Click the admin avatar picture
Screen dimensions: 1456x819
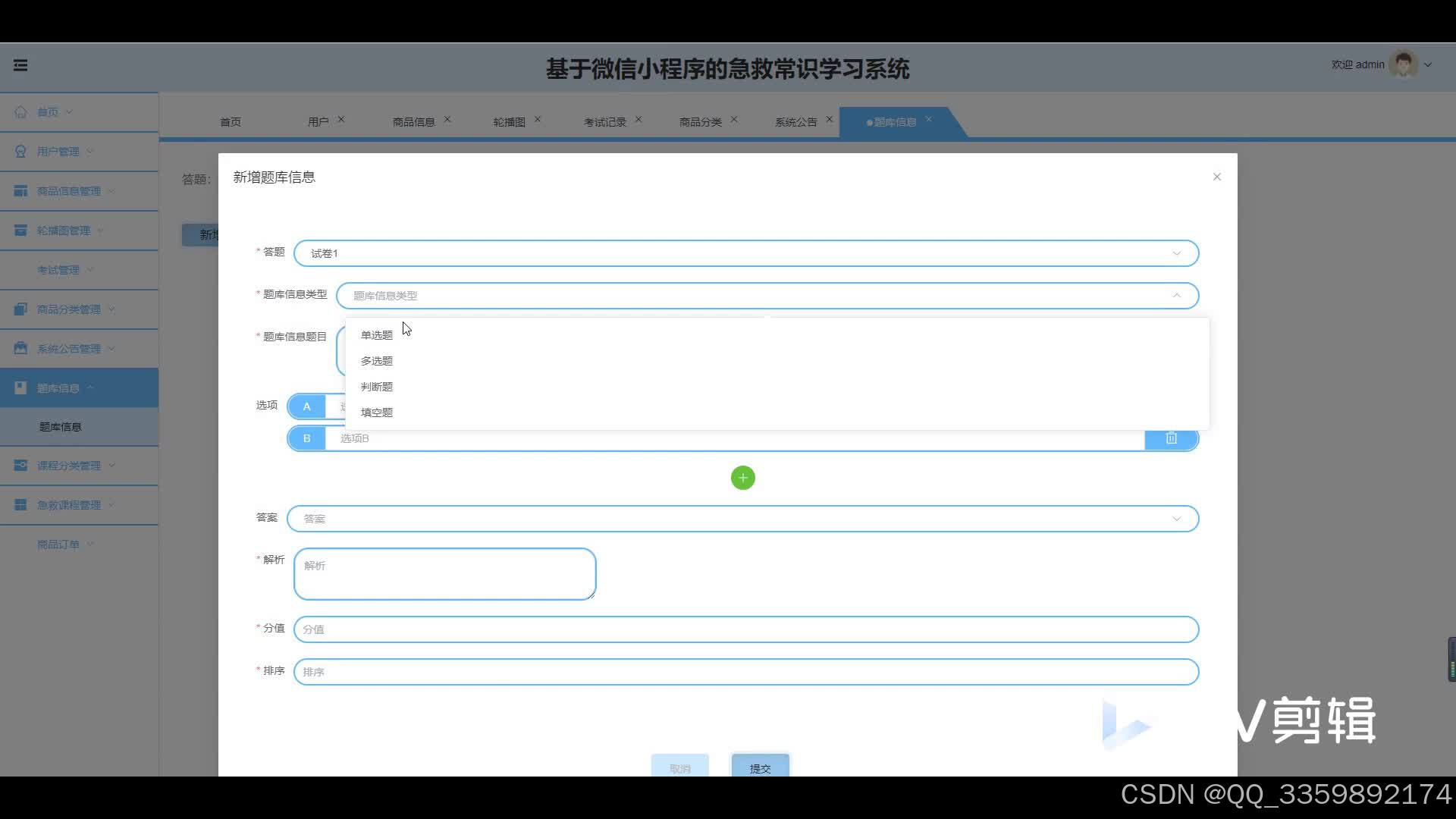1403,64
